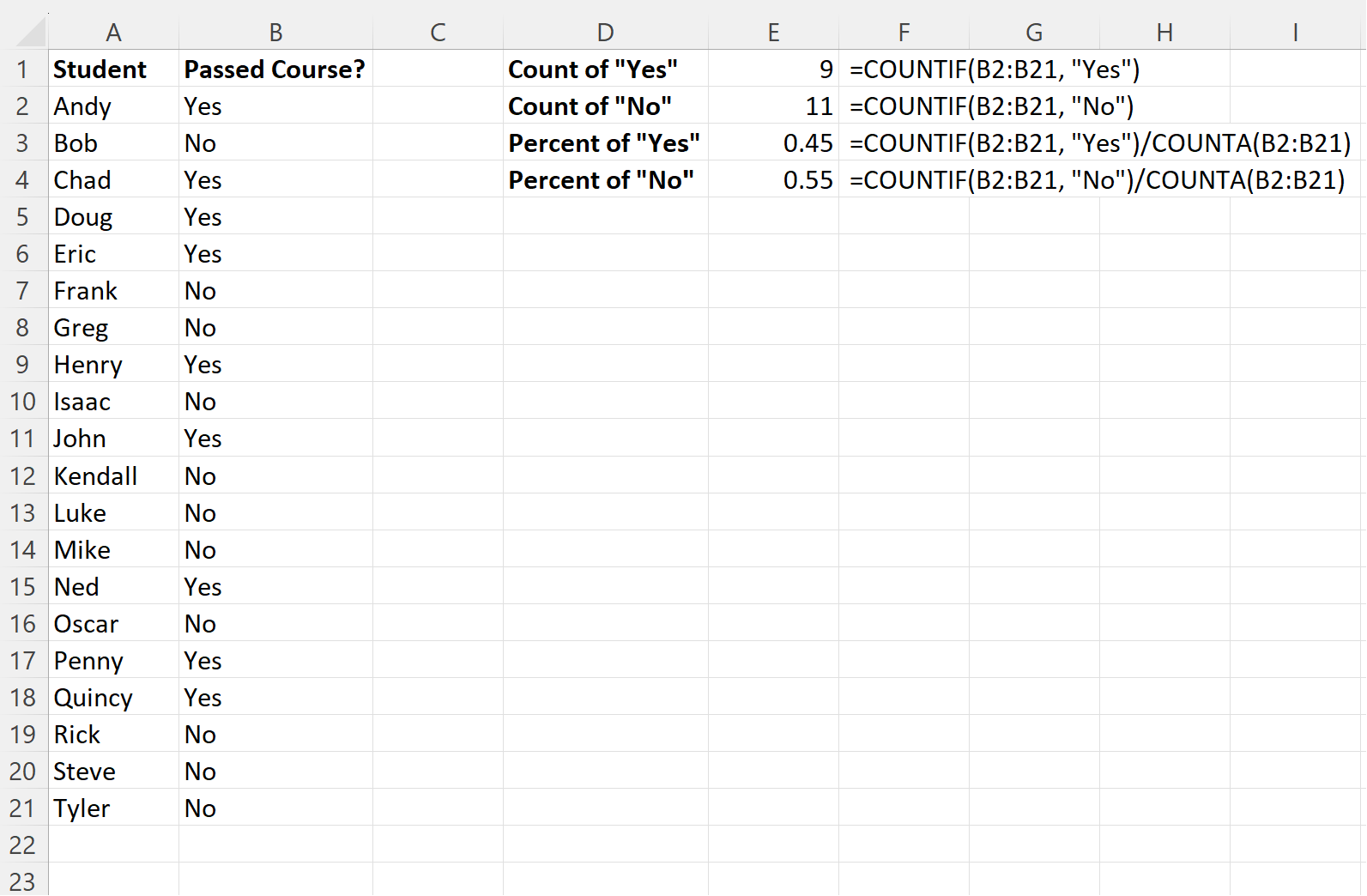Select the Passed Course? header cell
Viewport: 1367px width, 896px height.
(x=275, y=69)
